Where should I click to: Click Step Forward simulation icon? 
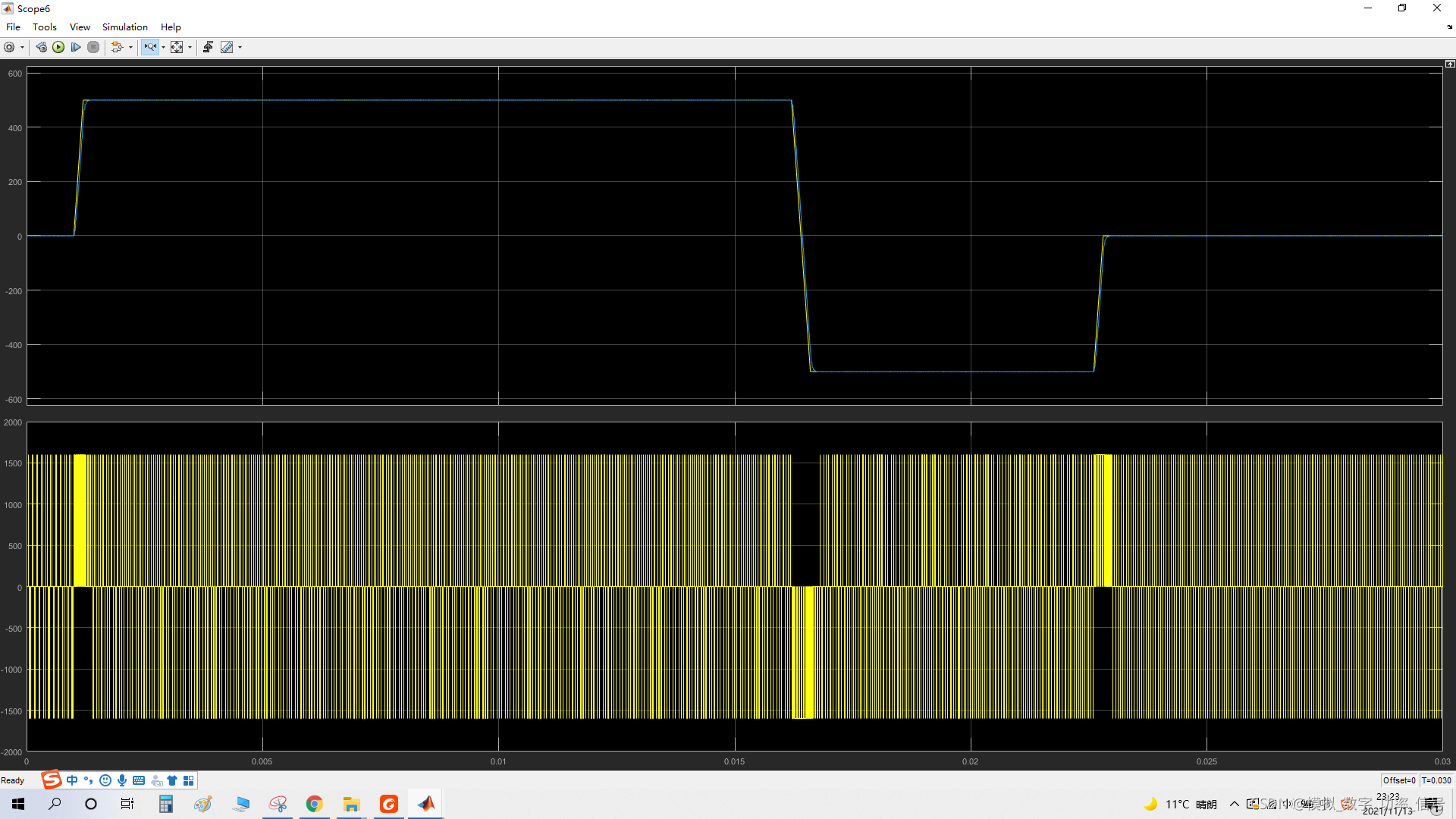coord(76,47)
